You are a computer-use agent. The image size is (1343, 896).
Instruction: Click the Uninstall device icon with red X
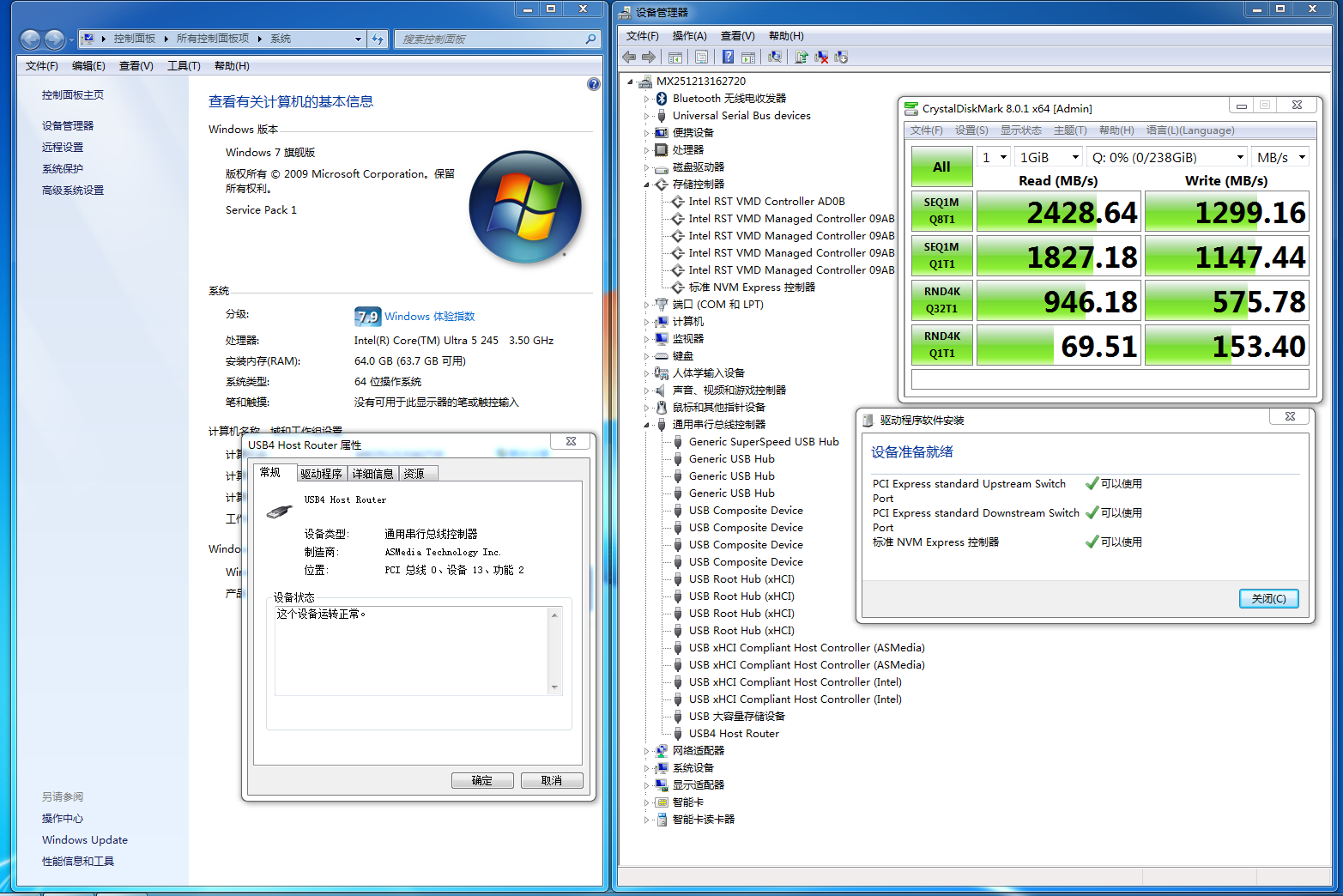[x=821, y=57]
